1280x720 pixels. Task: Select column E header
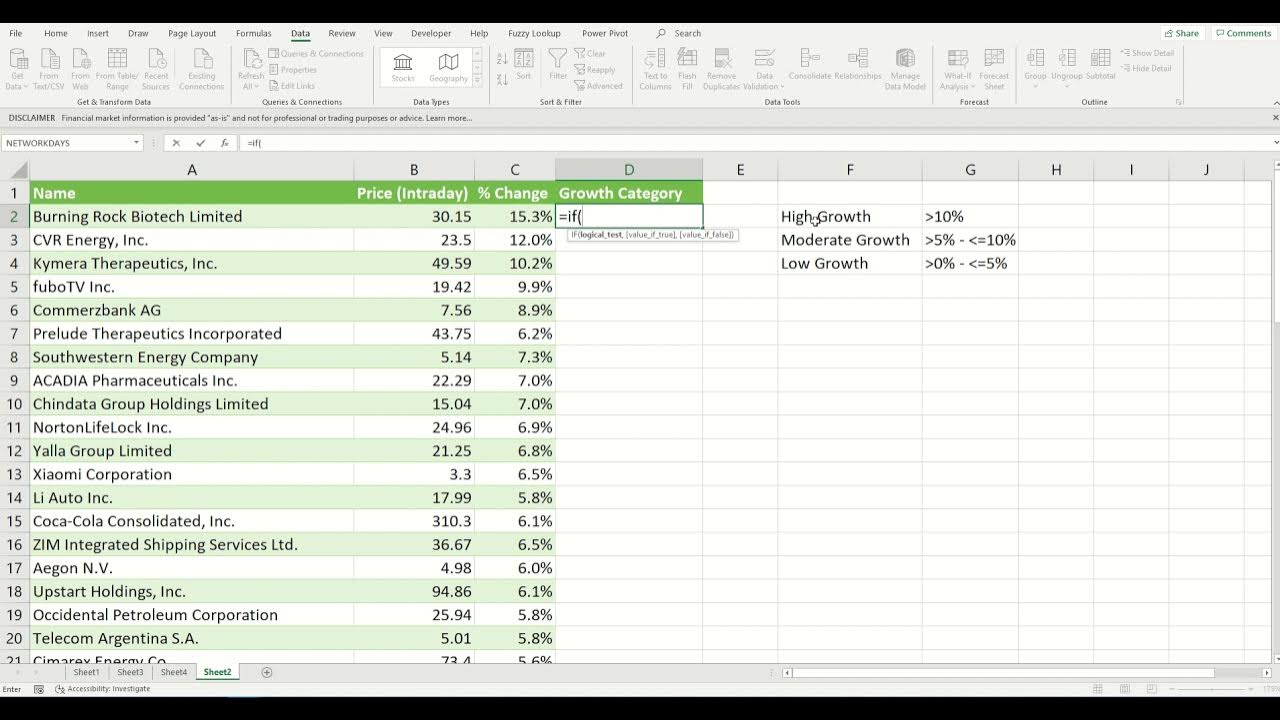pos(740,170)
